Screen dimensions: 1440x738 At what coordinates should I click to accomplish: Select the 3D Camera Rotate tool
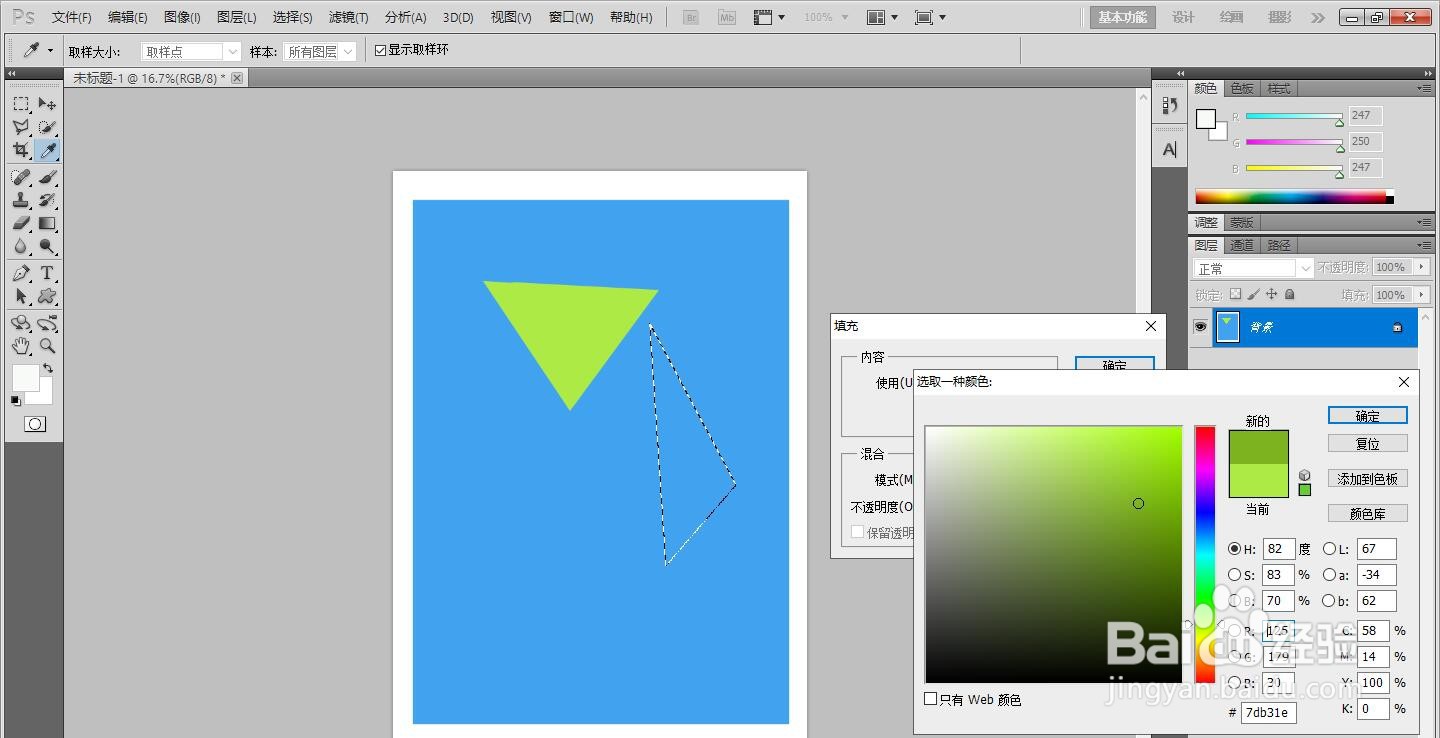(47, 323)
